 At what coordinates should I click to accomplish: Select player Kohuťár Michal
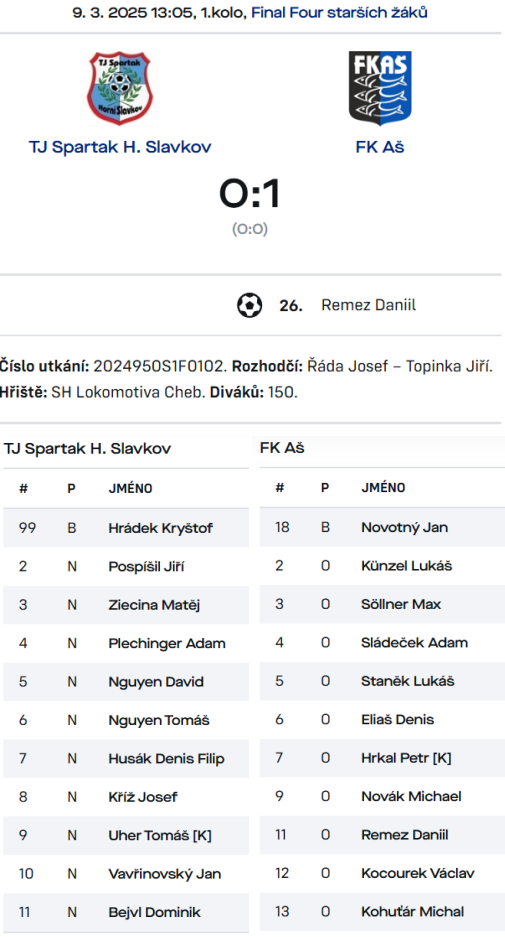[x=412, y=911]
